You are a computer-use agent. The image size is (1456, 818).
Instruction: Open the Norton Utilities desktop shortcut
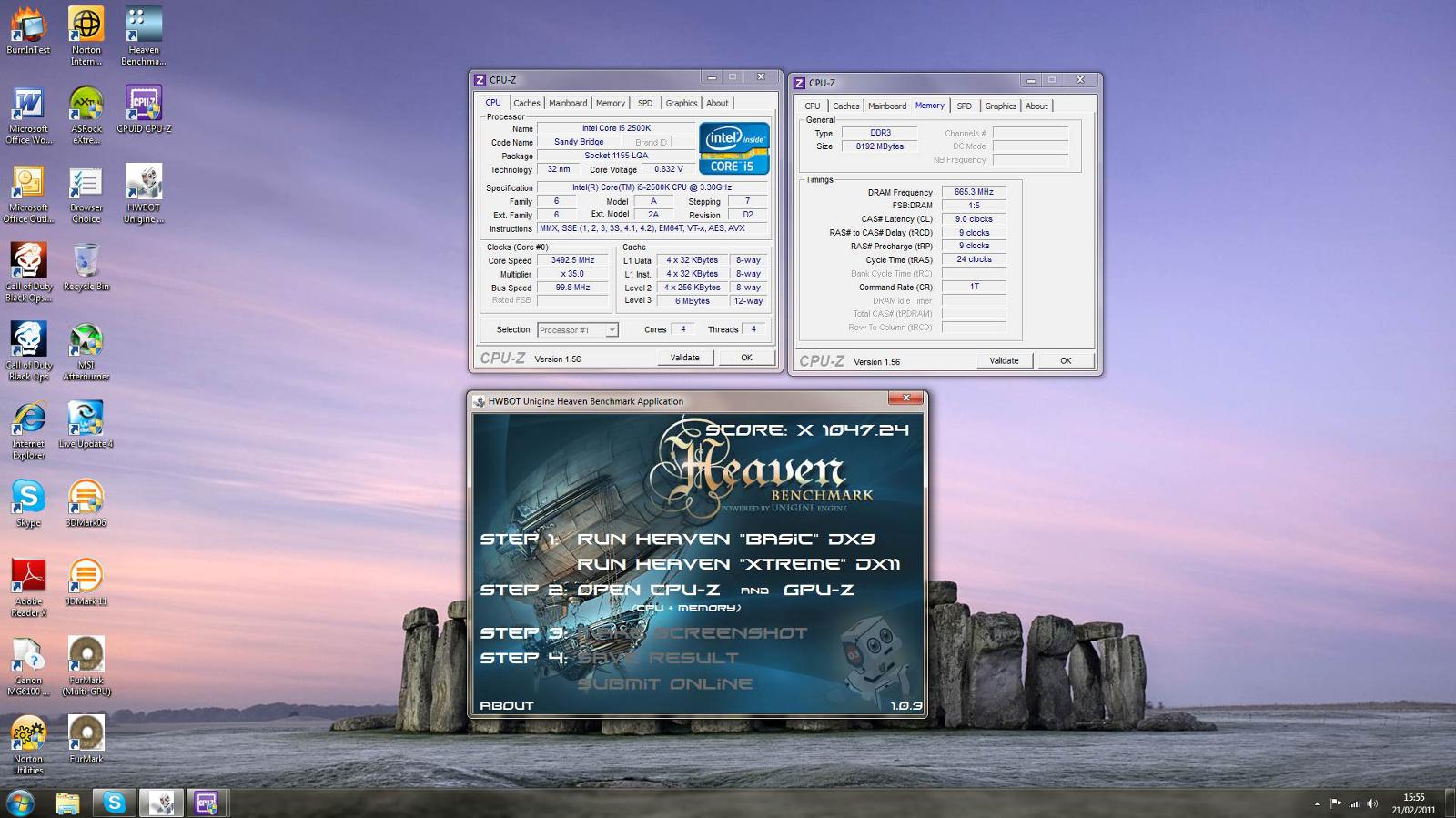pyautogui.click(x=28, y=745)
